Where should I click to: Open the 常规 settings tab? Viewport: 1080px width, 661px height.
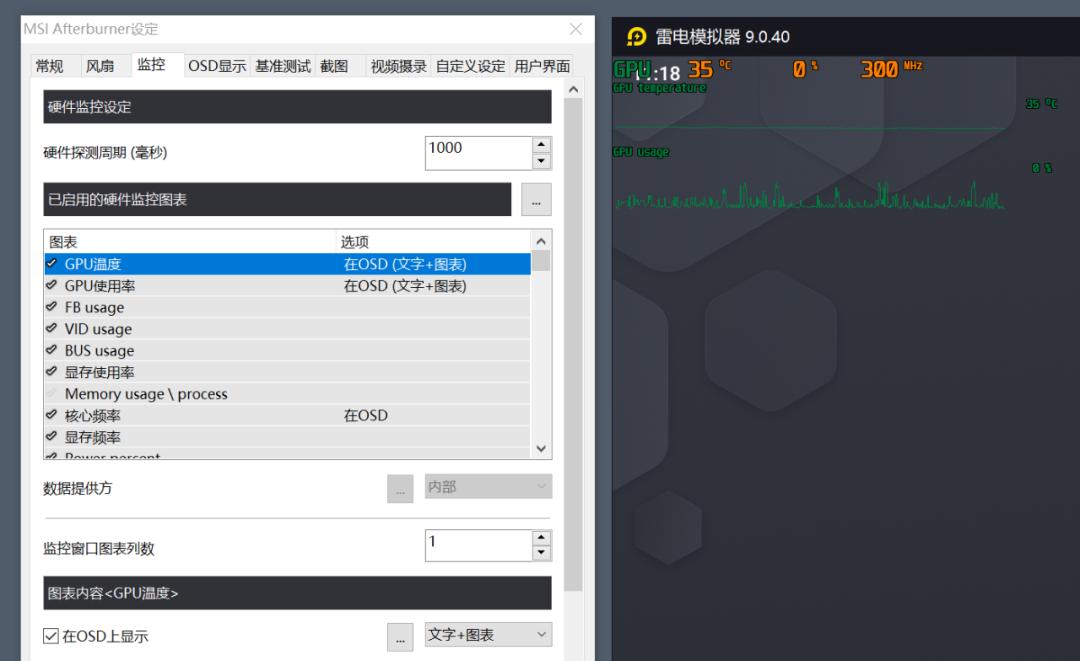point(49,65)
